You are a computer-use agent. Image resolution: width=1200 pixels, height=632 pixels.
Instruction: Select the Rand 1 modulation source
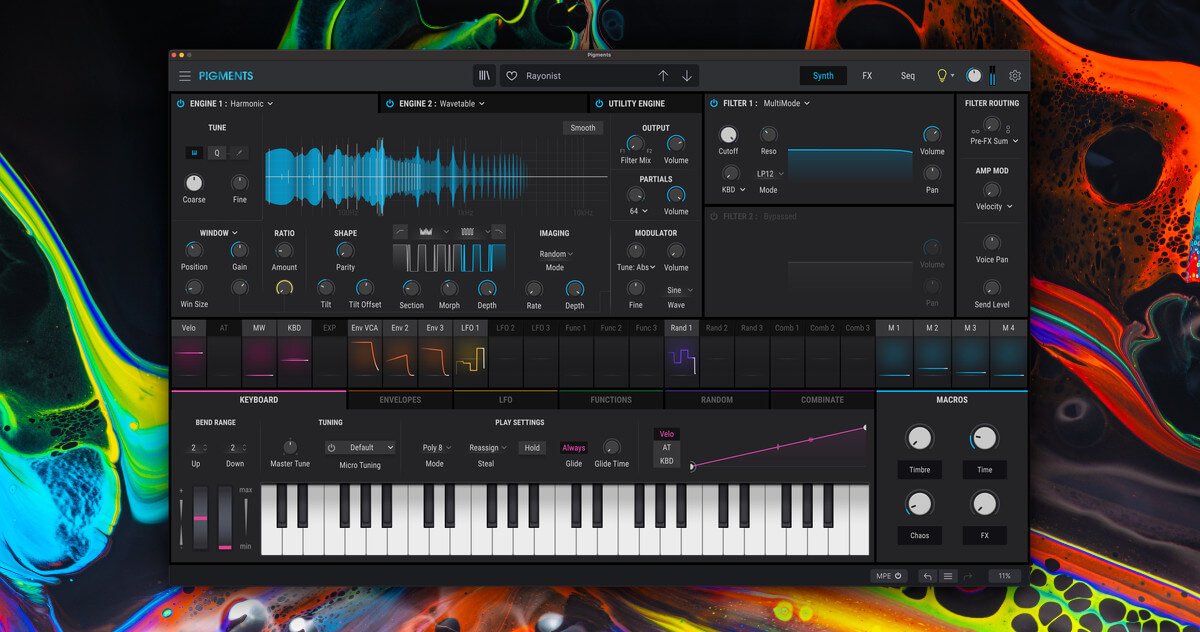tap(681, 355)
